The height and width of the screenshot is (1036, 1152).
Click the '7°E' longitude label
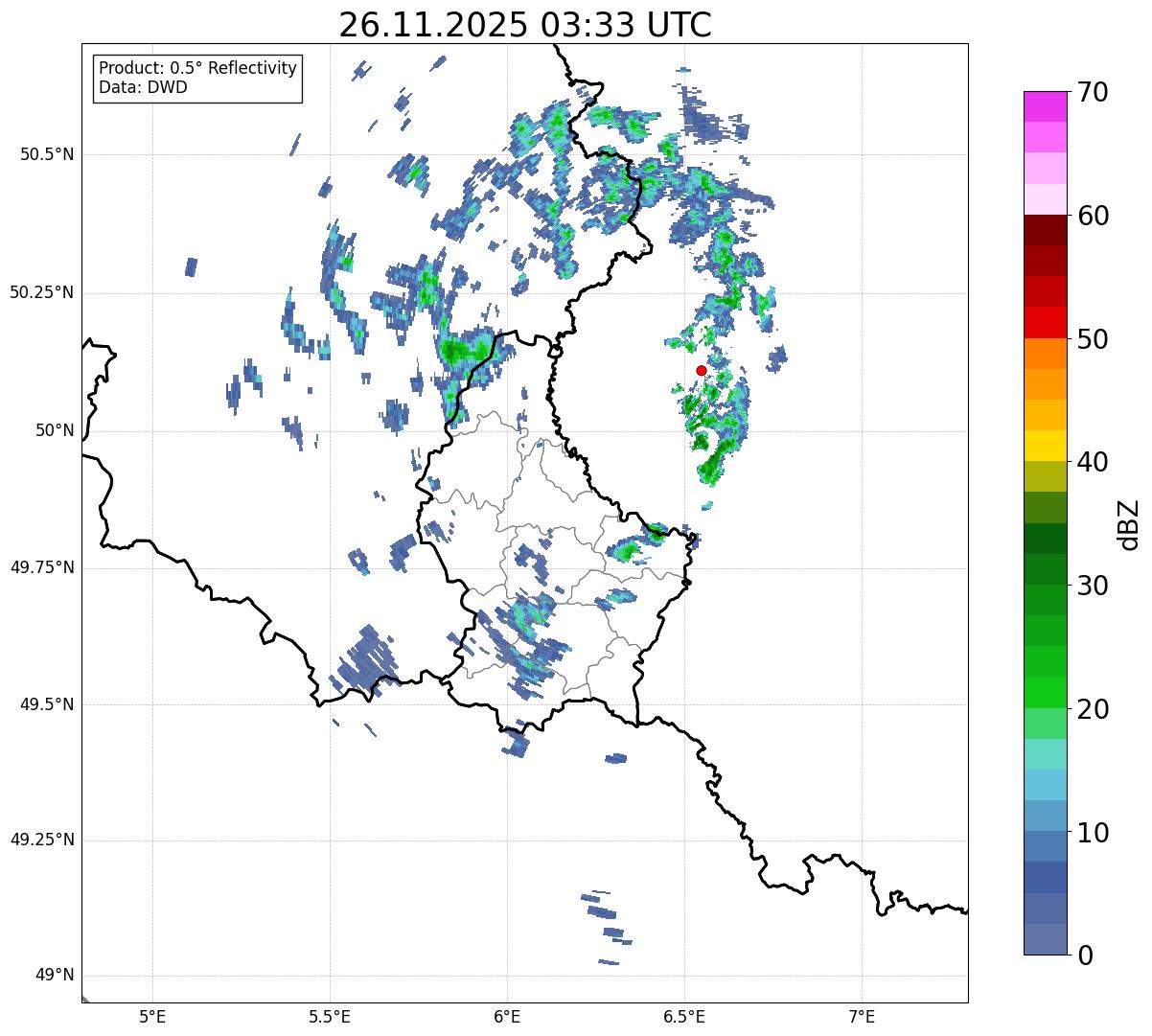[862, 1017]
